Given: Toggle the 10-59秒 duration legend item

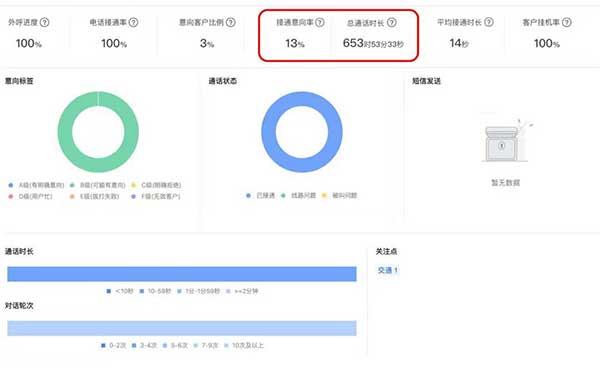Looking at the screenshot, I should pos(155,291).
